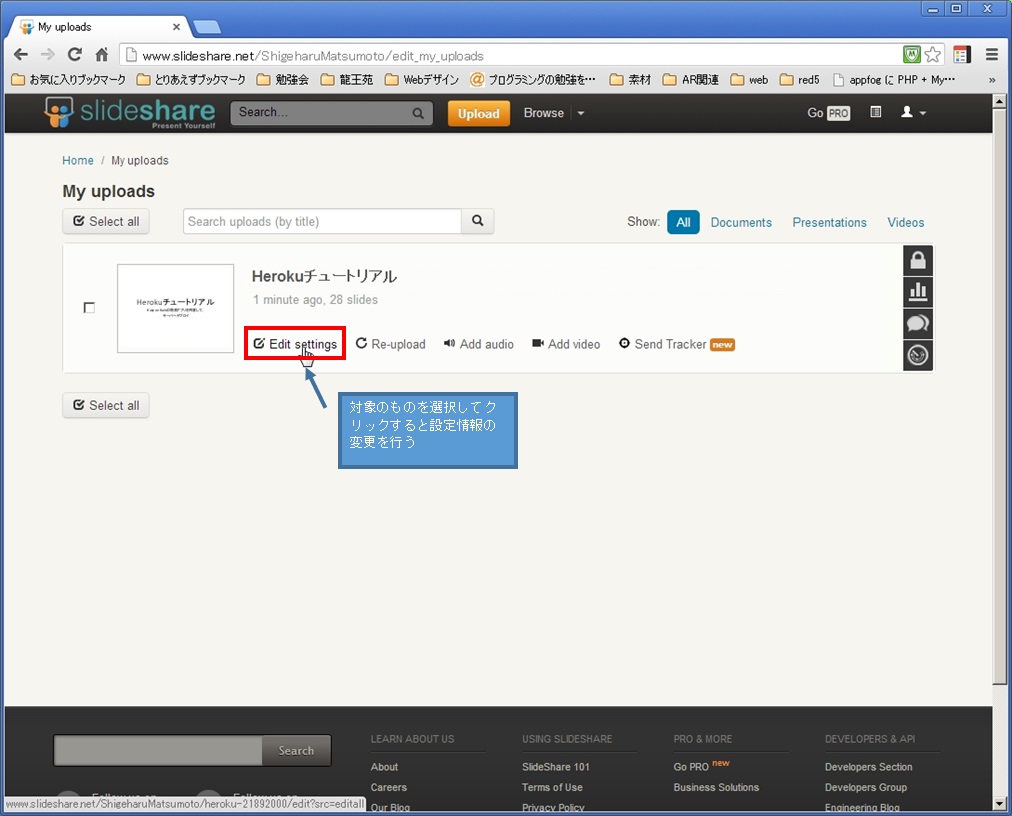Open Business Solutions footer link
This screenshot has height=816, width=1012.
tap(716, 787)
